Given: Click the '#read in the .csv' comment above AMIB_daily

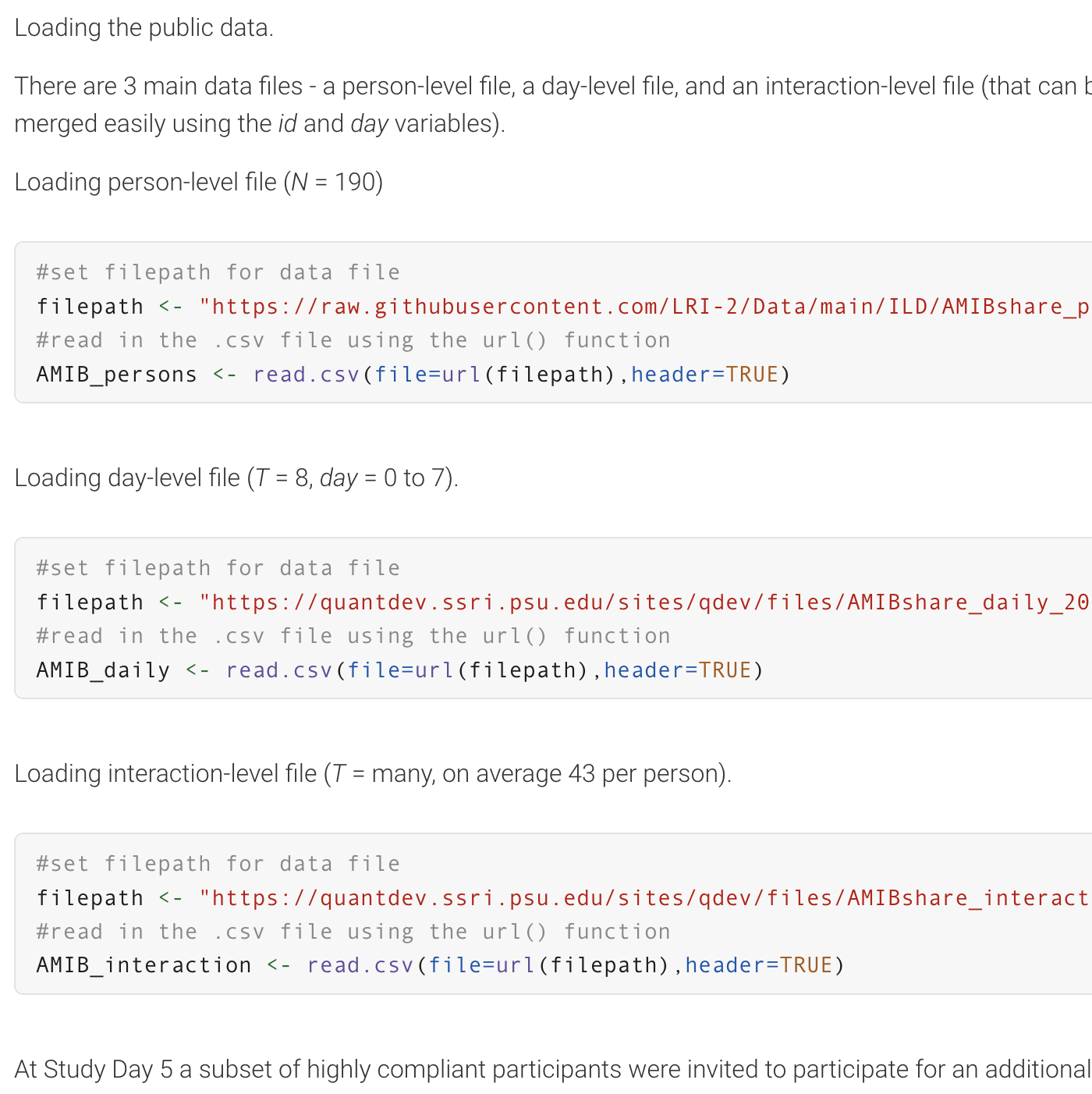Looking at the screenshot, I should point(353,636).
